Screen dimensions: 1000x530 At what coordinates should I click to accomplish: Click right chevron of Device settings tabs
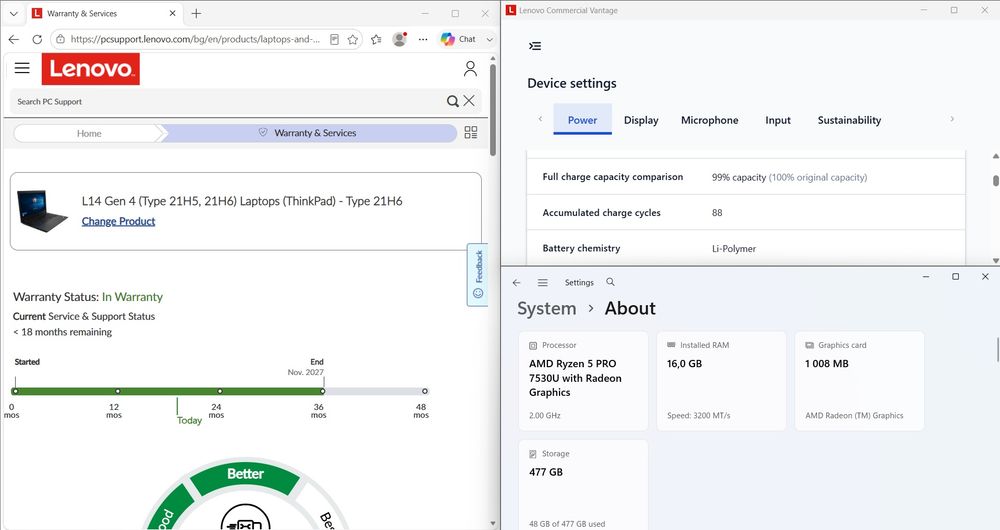(x=952, y=119)
